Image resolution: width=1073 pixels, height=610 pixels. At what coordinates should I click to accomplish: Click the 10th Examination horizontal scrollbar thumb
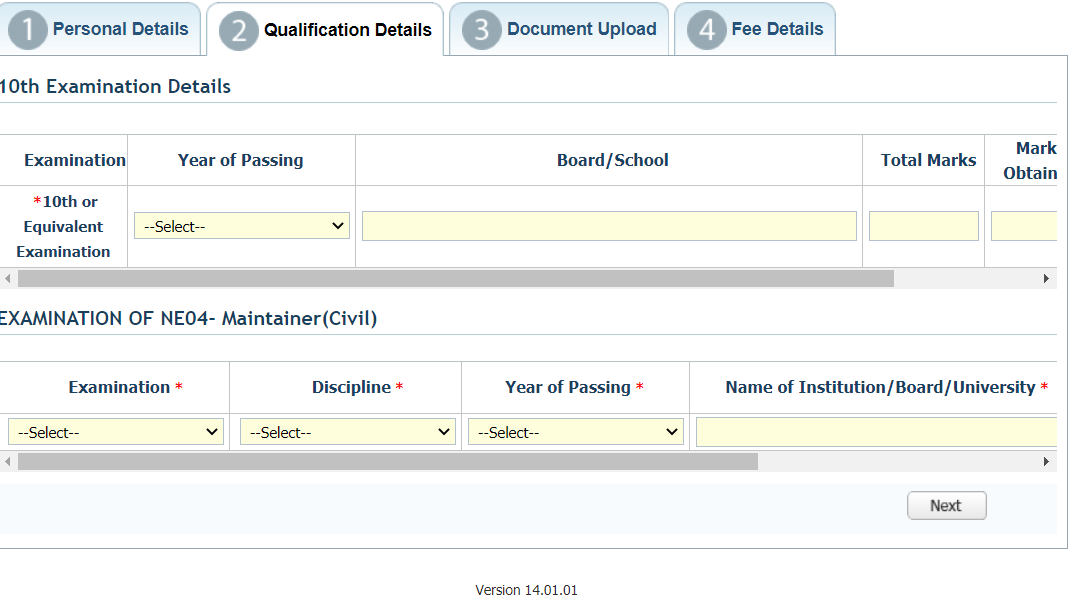click(x=455, y=279)
